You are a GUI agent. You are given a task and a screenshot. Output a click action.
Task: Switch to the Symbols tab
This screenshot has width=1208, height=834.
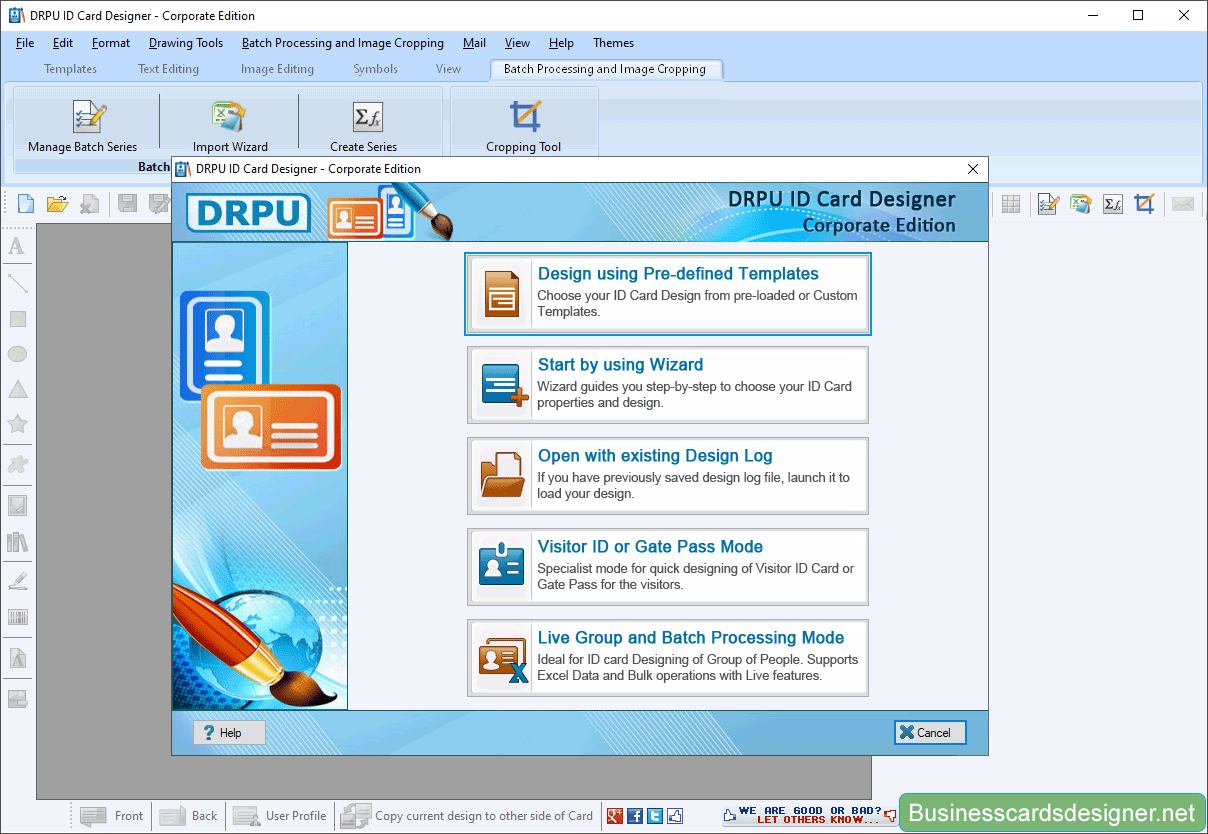[x=375, y=69]
